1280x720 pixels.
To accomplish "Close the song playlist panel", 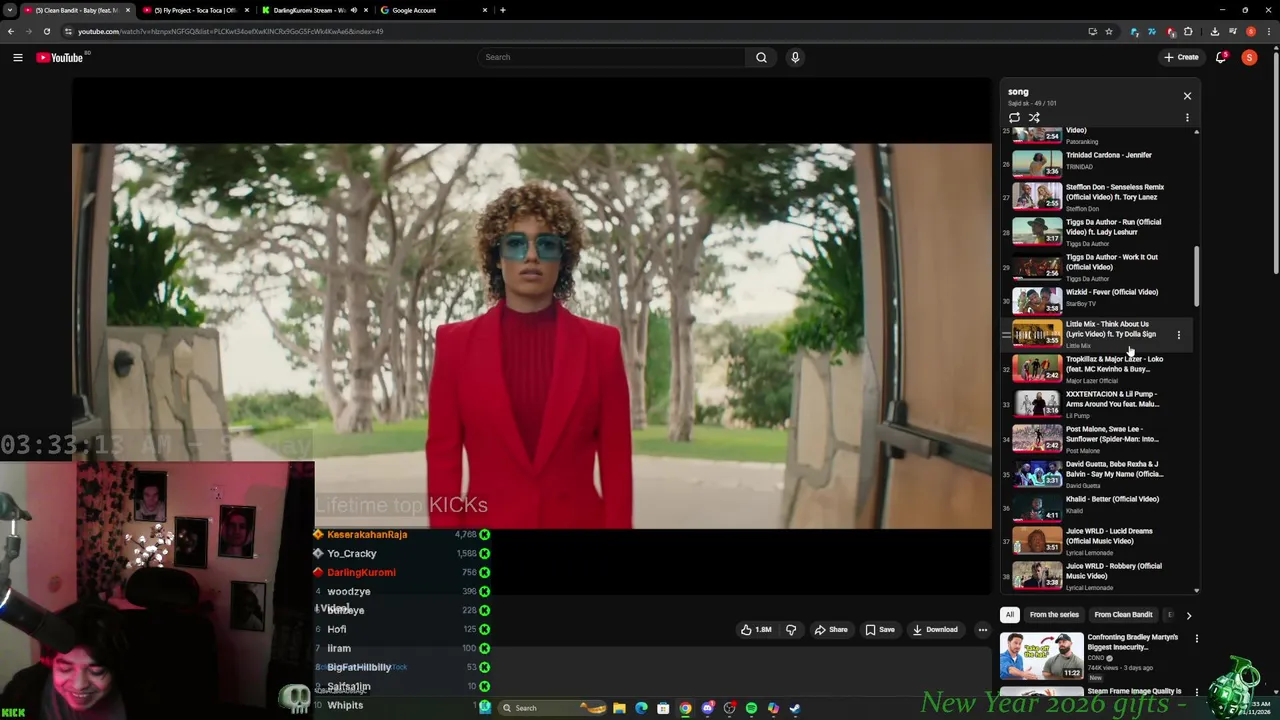I will (1187, 96).
